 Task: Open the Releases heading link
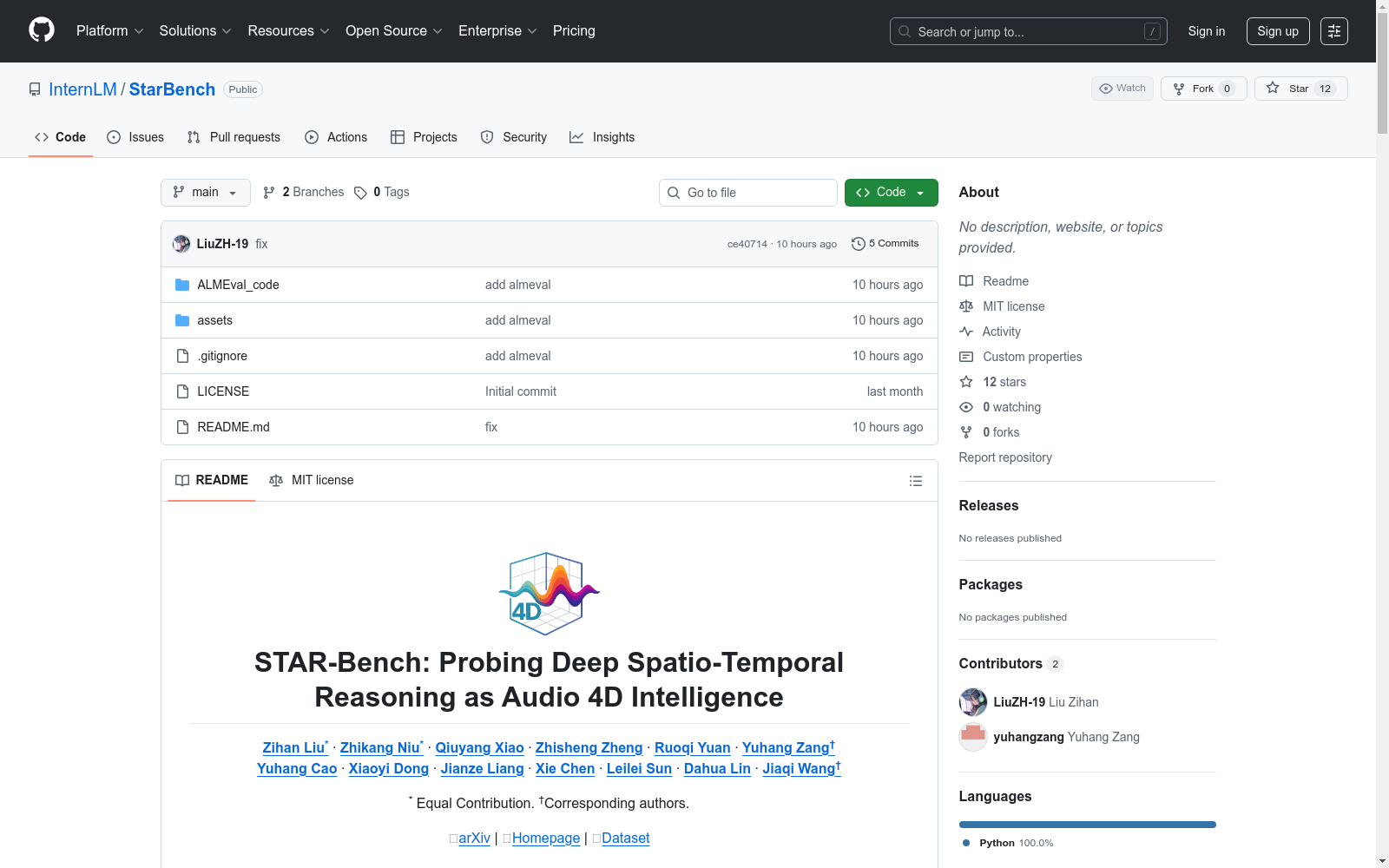pyautogui.click(x=989, y=505)
